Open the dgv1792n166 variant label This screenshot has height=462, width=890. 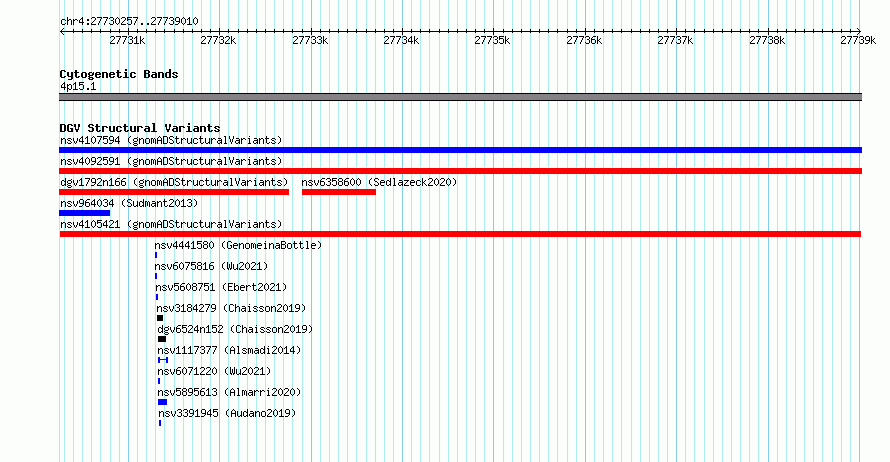click(174, 182)
